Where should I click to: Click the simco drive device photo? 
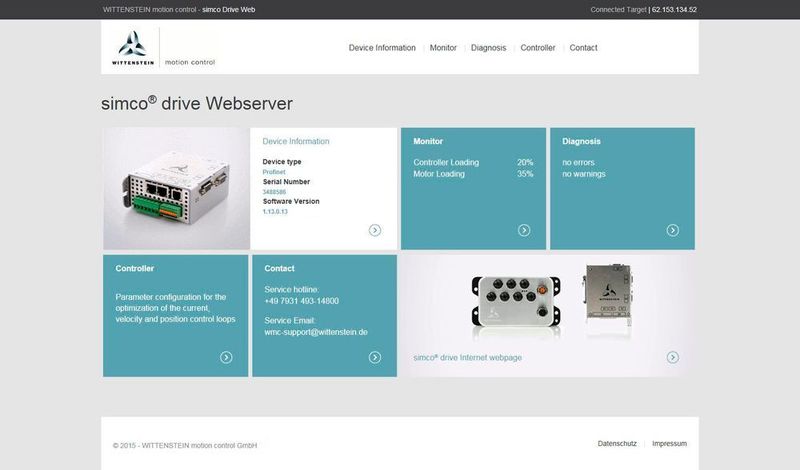pos(177,188)
